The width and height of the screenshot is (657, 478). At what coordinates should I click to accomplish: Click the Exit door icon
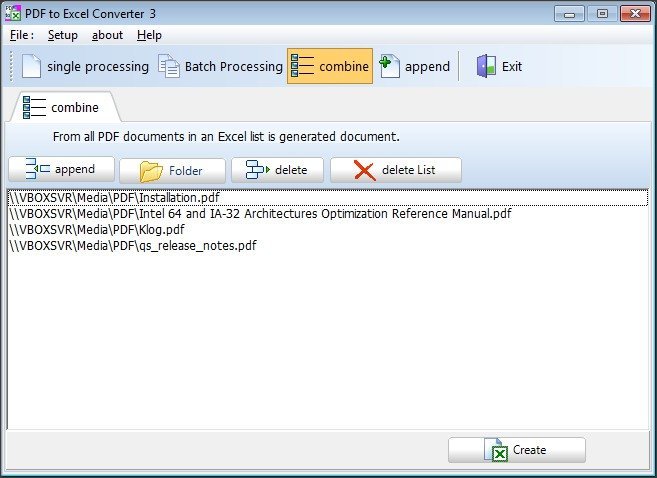pyautogui.click(x=486, y=66)
